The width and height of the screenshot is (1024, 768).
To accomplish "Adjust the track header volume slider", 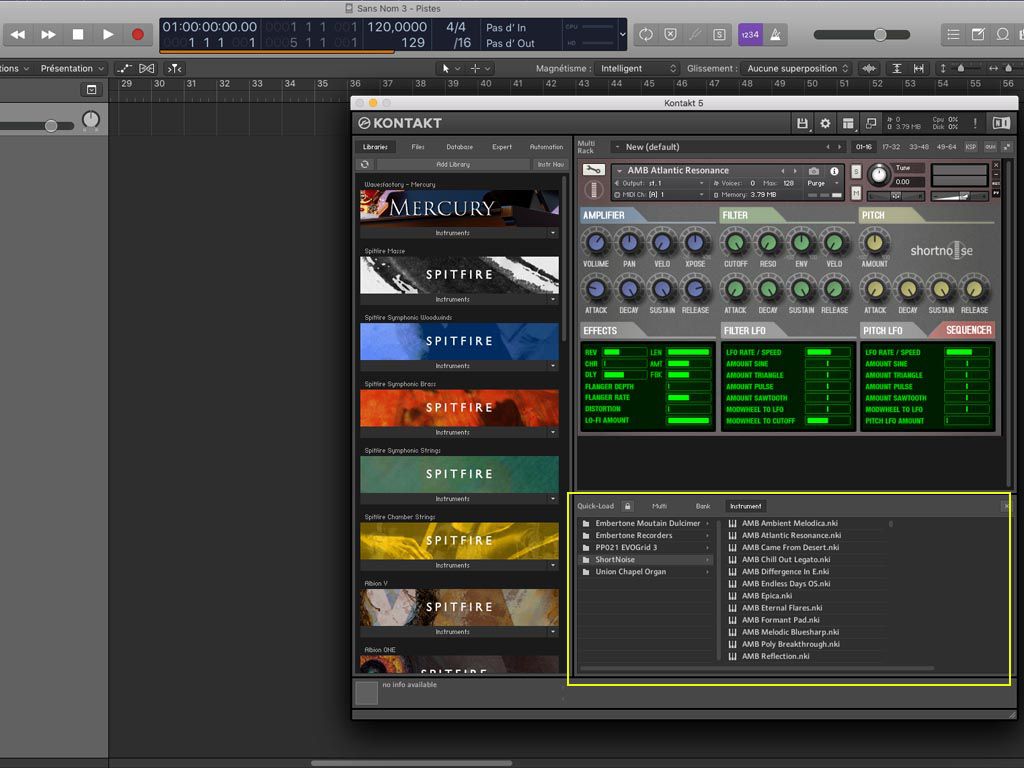I will coord(37,125).
